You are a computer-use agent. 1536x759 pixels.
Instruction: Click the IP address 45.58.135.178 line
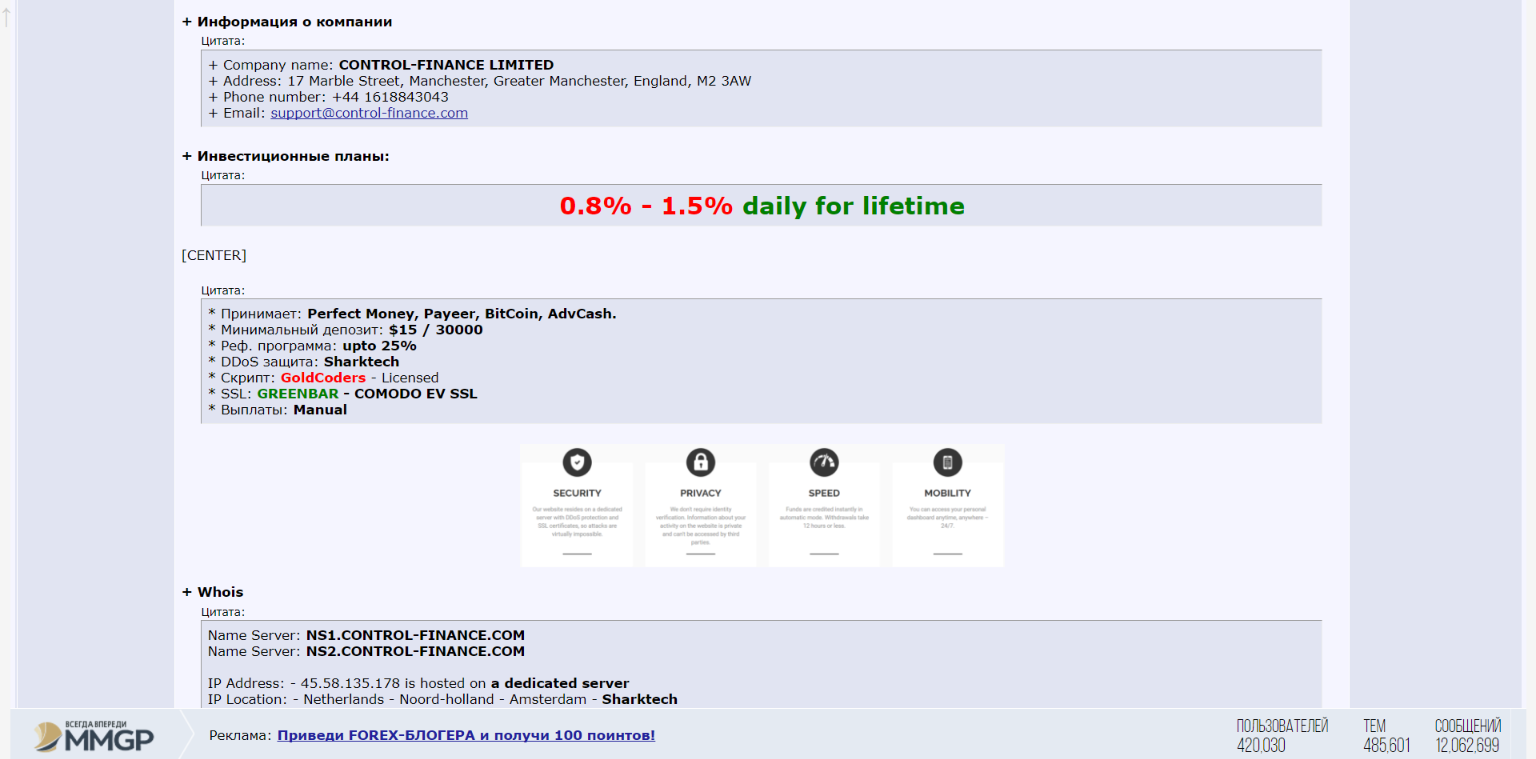(x=418, y=683)
